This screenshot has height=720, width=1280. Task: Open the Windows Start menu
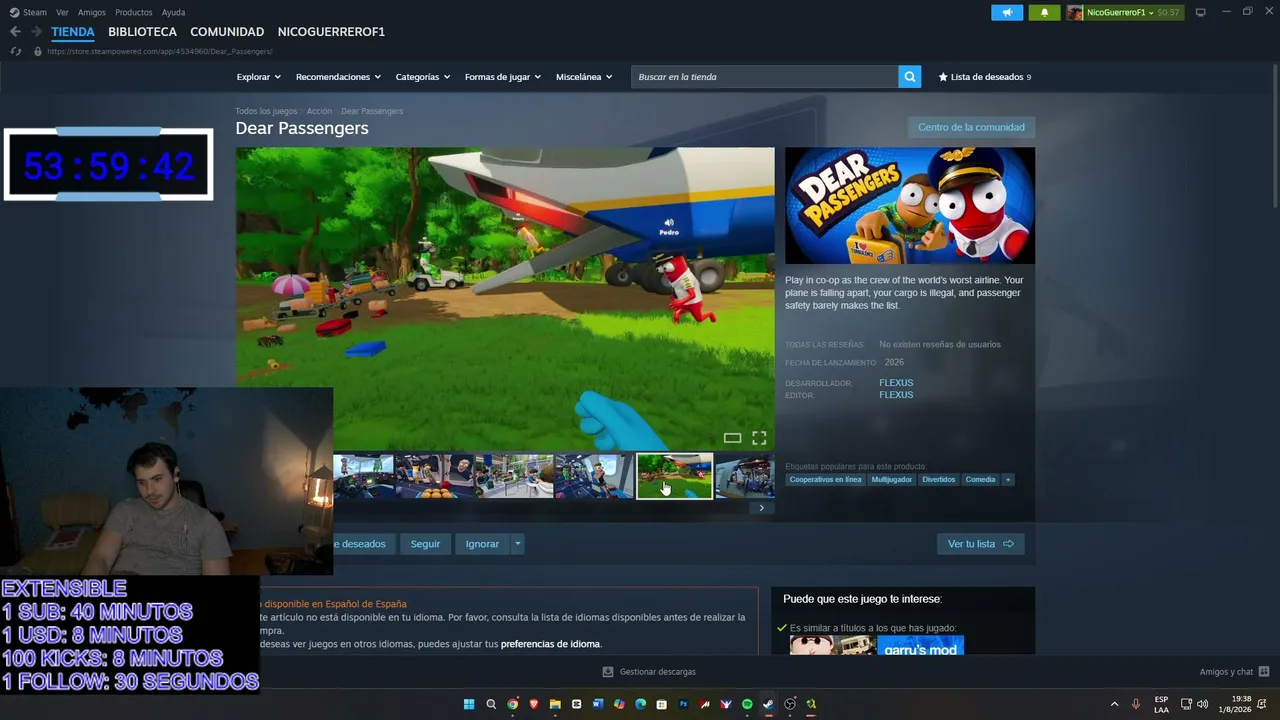pyautogui.click(x=469, y=704)
